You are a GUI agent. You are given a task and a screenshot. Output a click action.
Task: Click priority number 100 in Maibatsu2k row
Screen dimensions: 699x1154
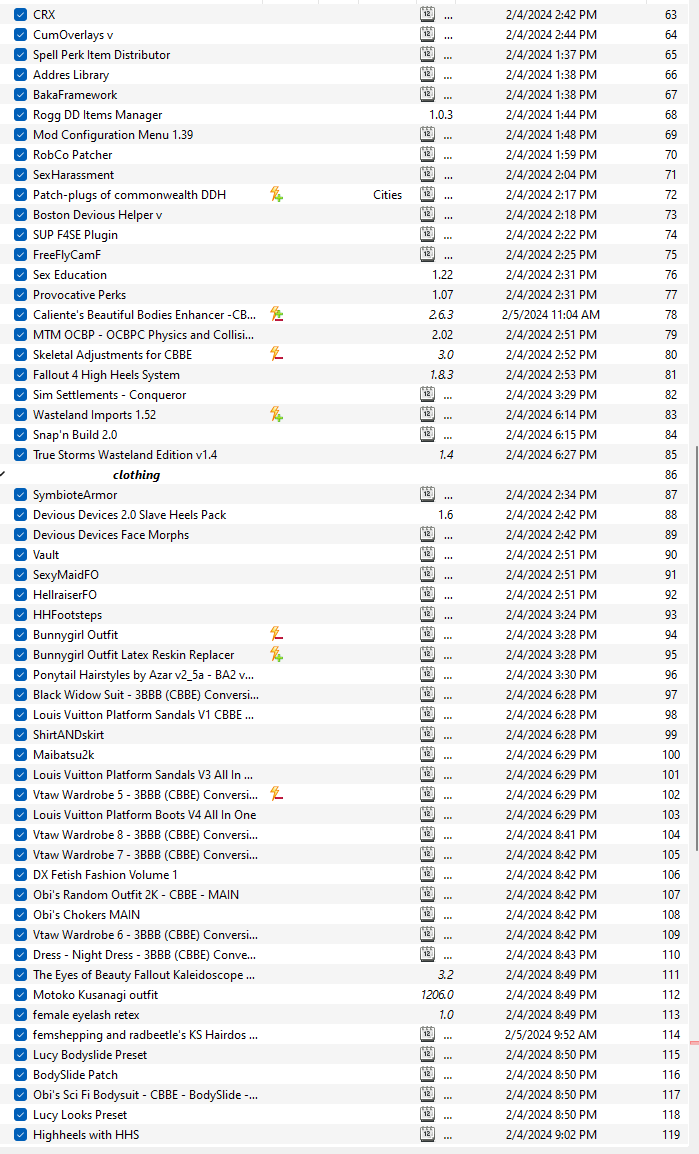click(x=671, y=754)
